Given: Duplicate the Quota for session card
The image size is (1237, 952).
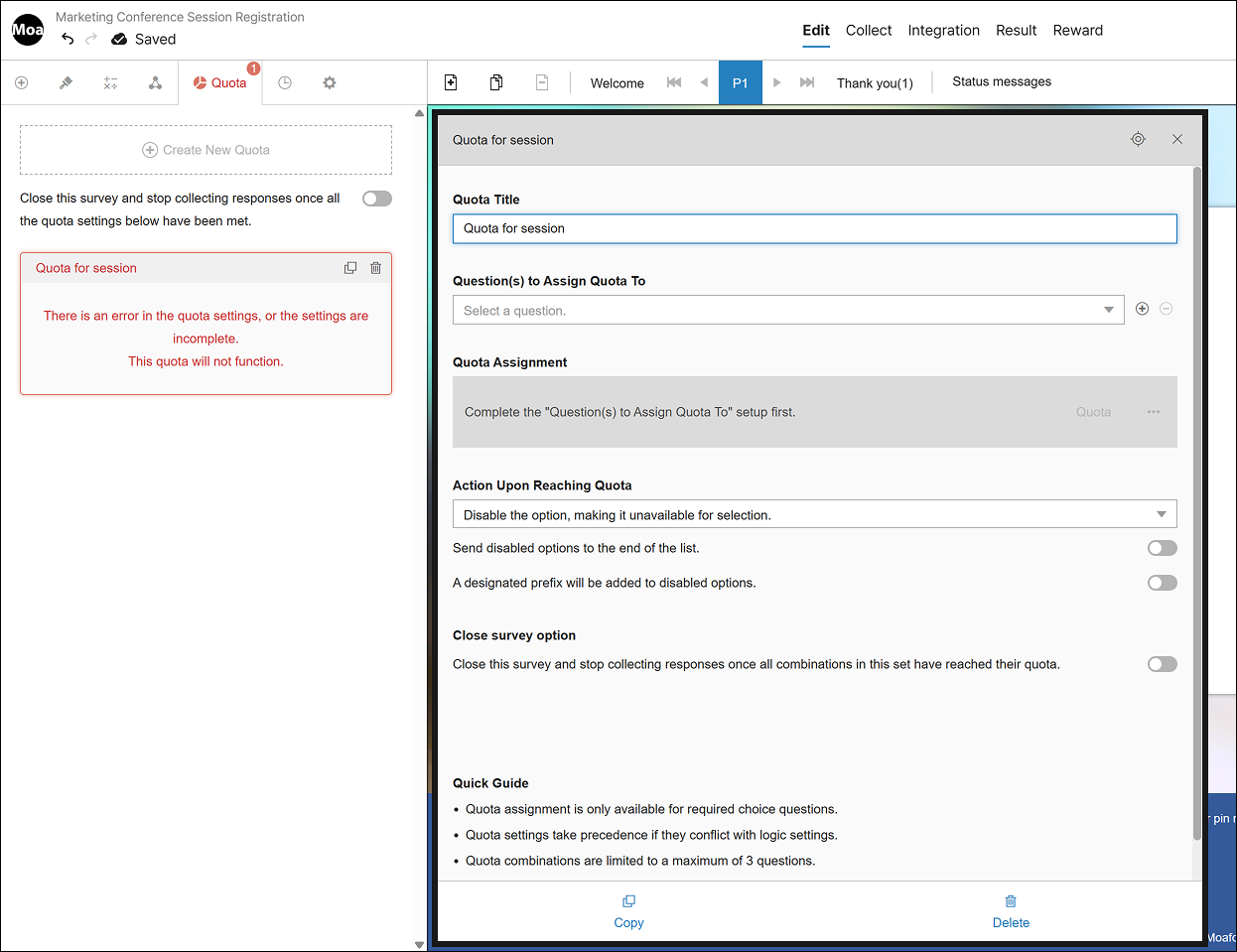Looking at the screenshot, I should click(x=350, y=268).
